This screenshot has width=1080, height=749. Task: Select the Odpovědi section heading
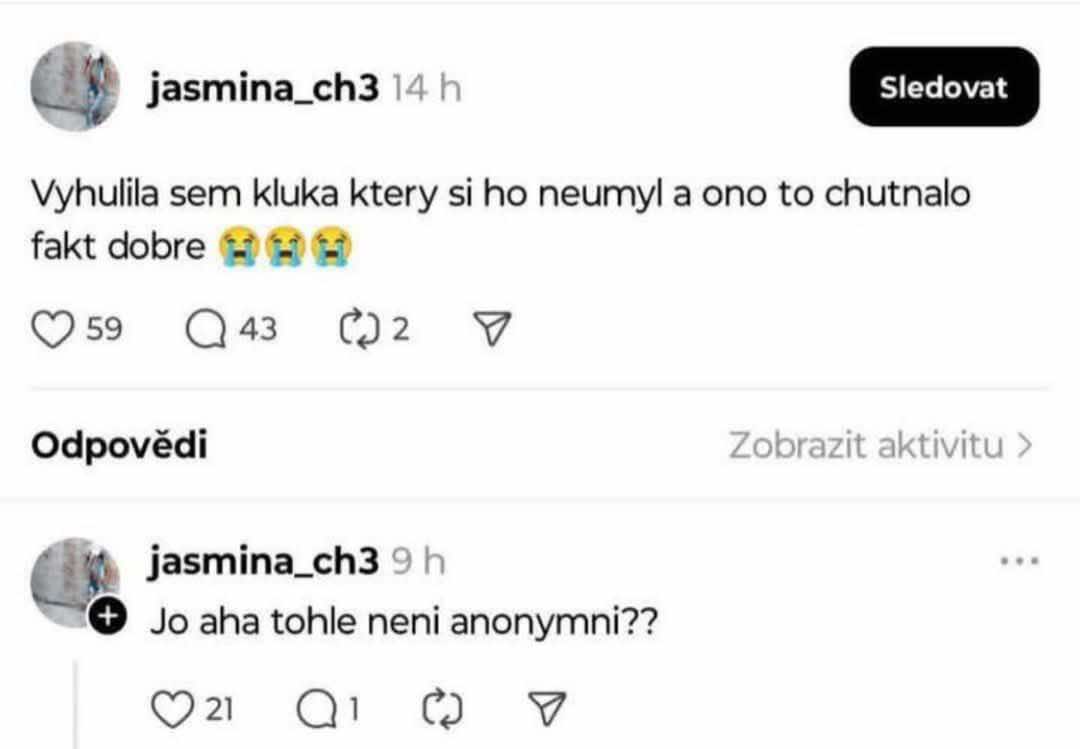[x=119, y=446]
